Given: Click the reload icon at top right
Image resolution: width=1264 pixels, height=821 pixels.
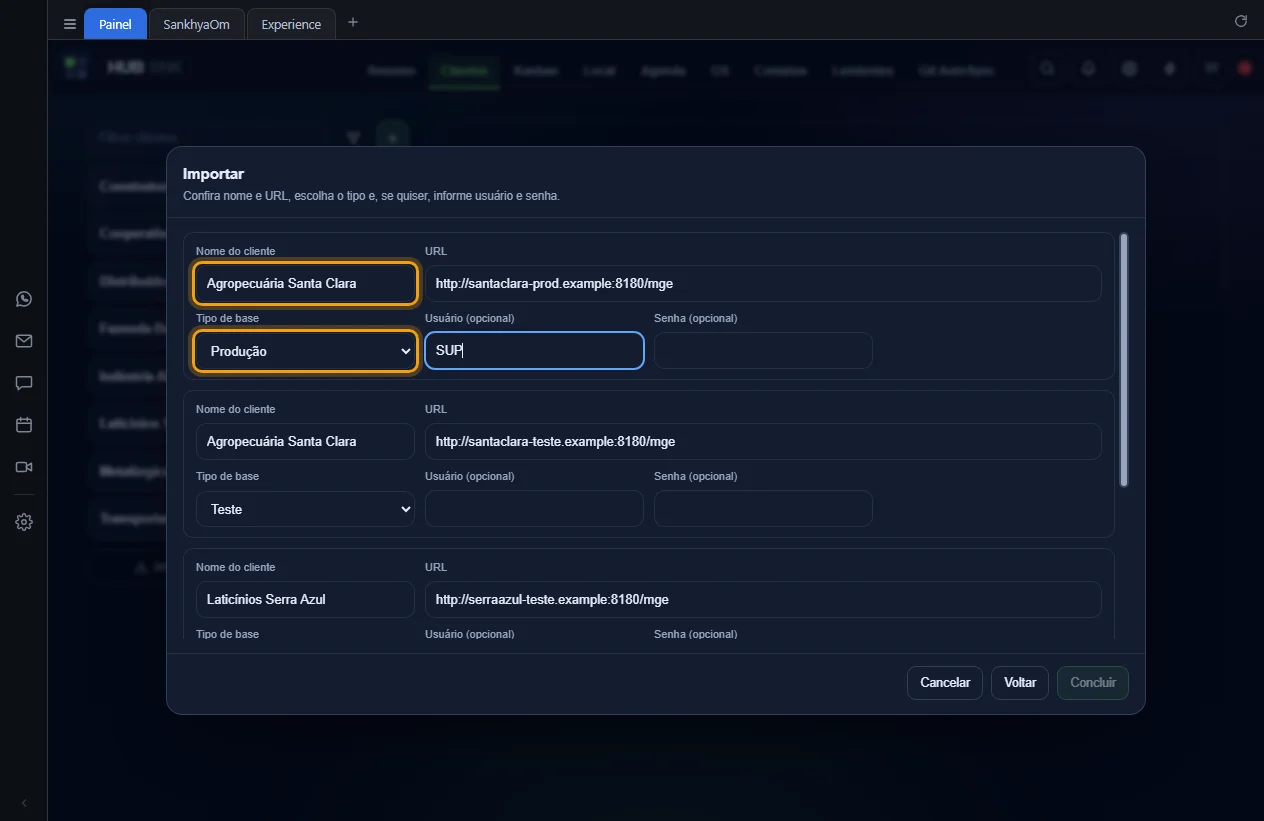Looking at the screenshot, I should 1241,21.
